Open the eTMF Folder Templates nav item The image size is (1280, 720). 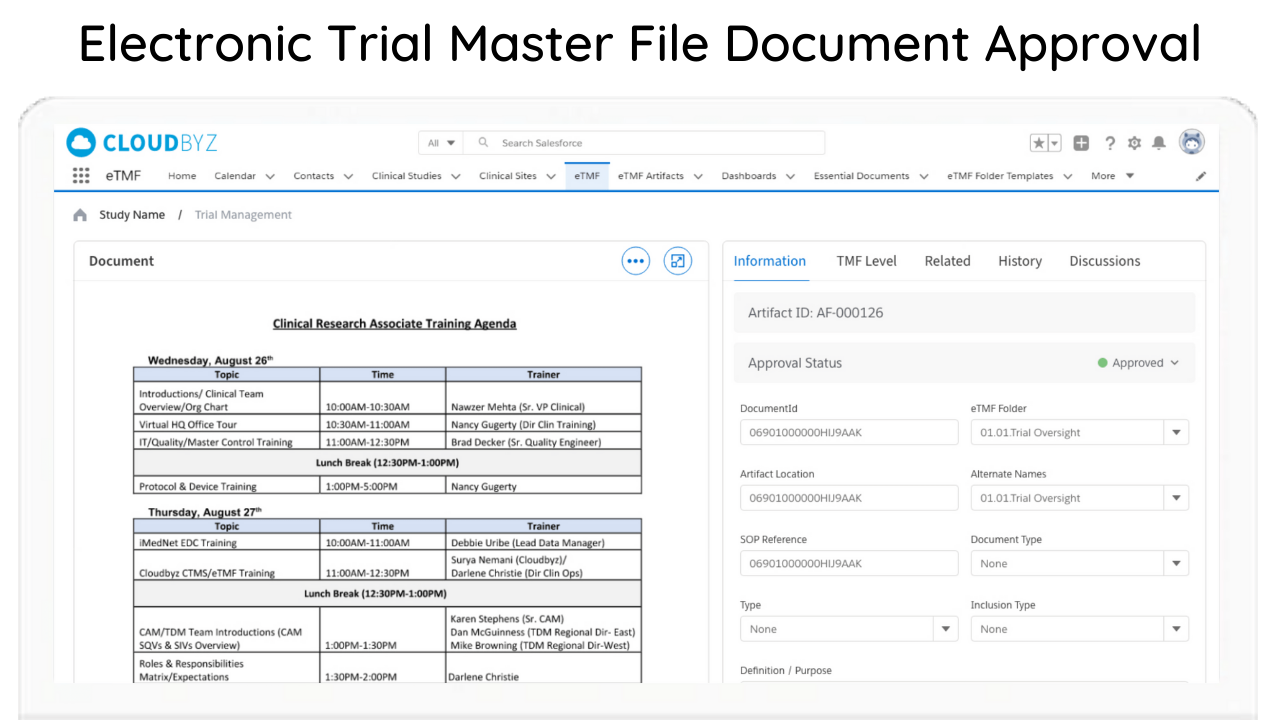(x=1000, y=176)
